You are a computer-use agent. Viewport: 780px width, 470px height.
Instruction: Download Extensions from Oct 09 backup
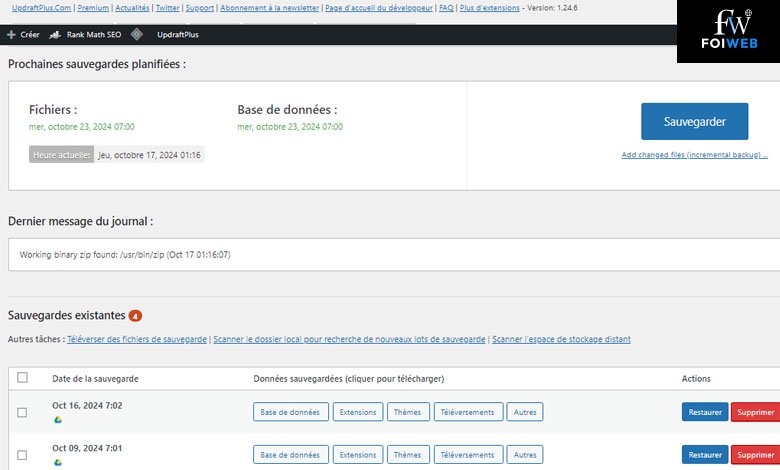pos(358,455)
